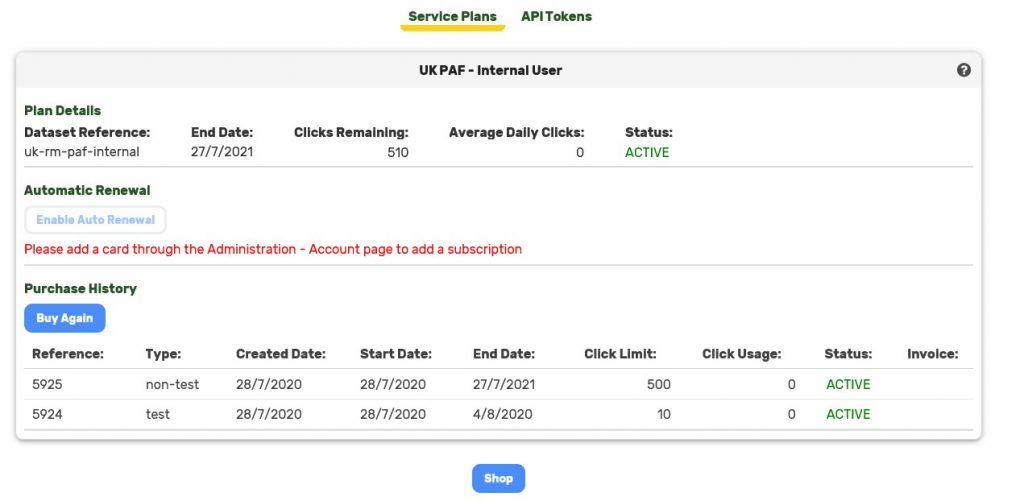The height and width of the screenshot is (501, 1024).
Task: Open the Shop button at the bottom
Action: point(498,478)
